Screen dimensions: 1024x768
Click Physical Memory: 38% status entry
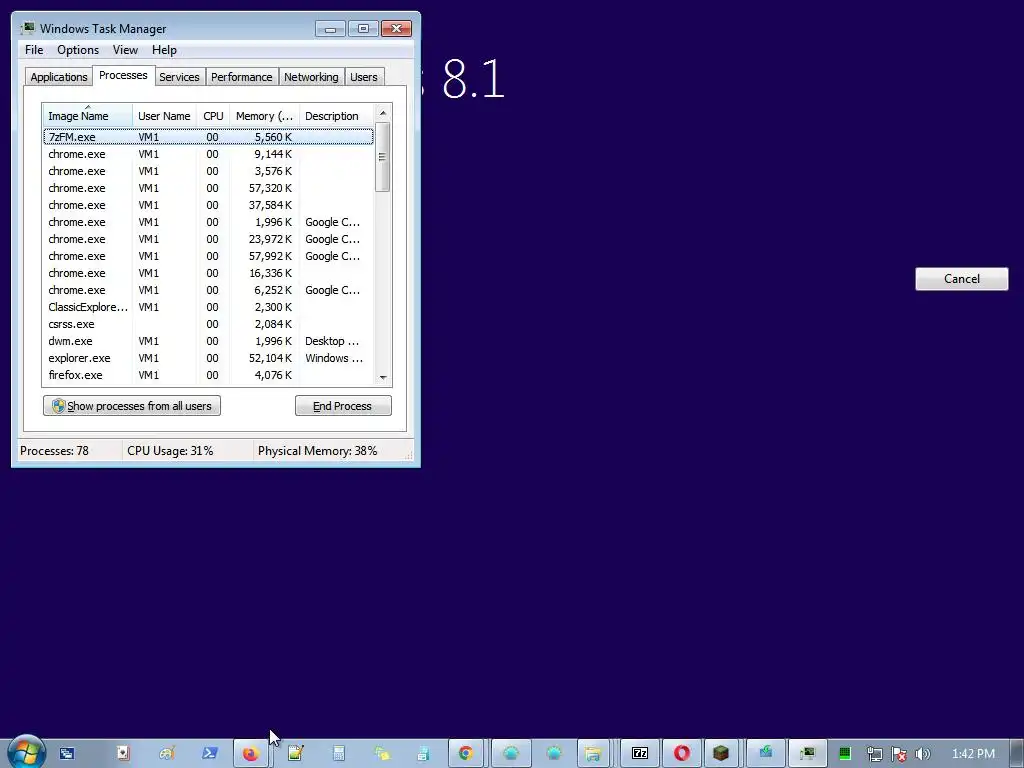[x=317, y=451]
